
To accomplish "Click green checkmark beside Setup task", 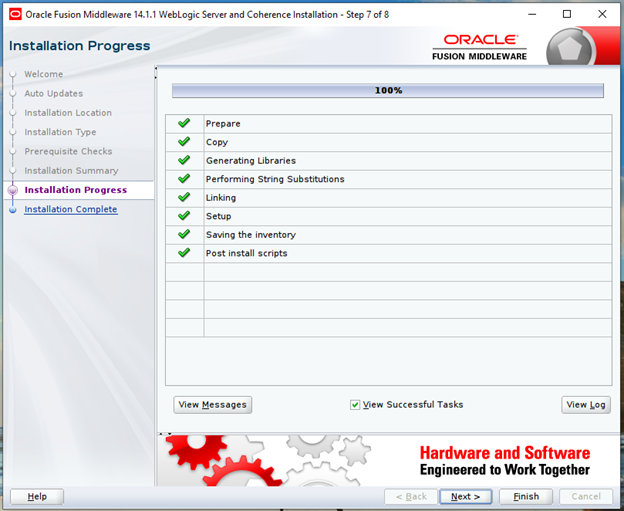I will tap(184, 216).
